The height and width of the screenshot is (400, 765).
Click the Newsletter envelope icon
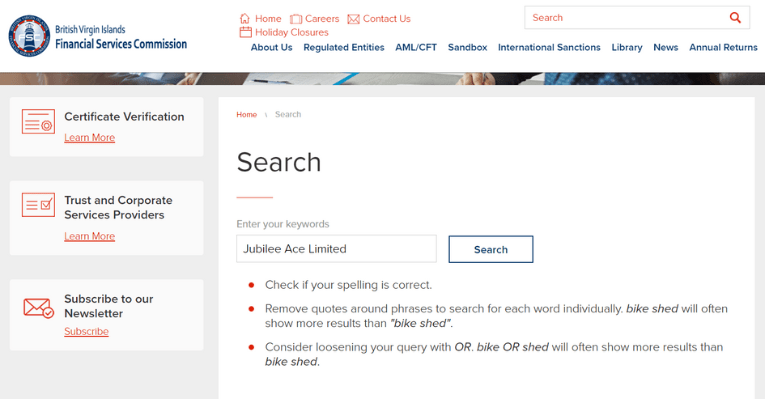[x=38, y=307]
